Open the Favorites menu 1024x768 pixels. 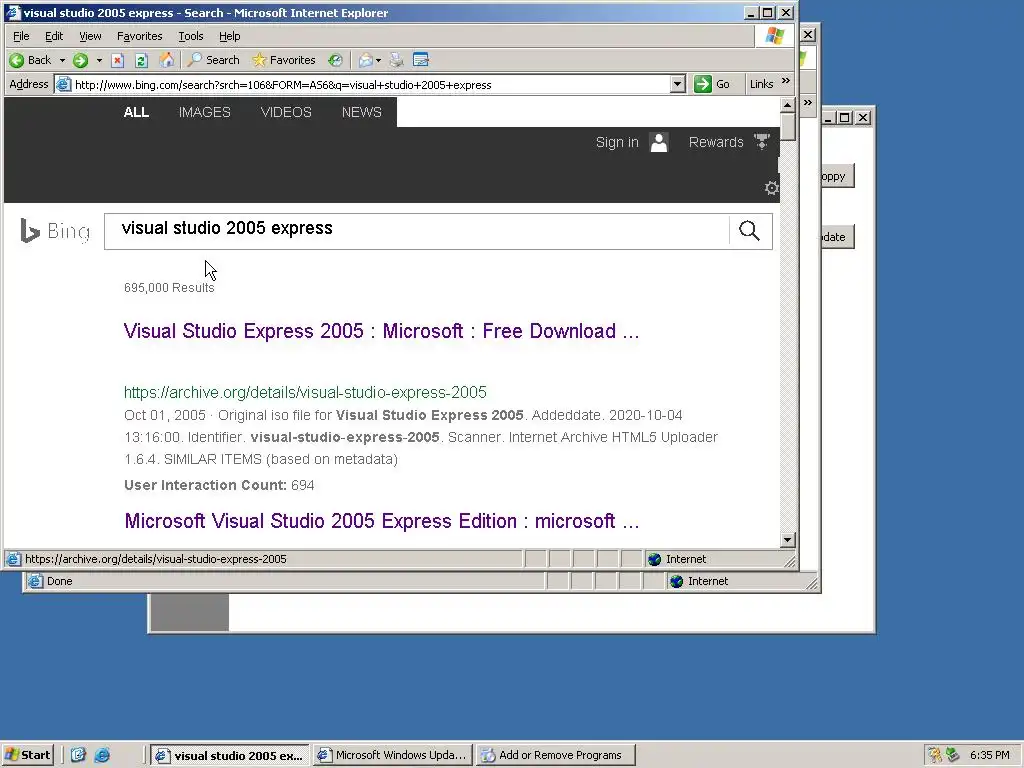(139, 36)
